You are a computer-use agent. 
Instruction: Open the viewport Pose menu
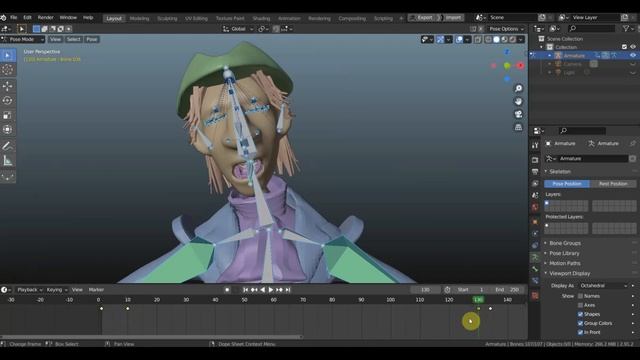coord(92,39)
